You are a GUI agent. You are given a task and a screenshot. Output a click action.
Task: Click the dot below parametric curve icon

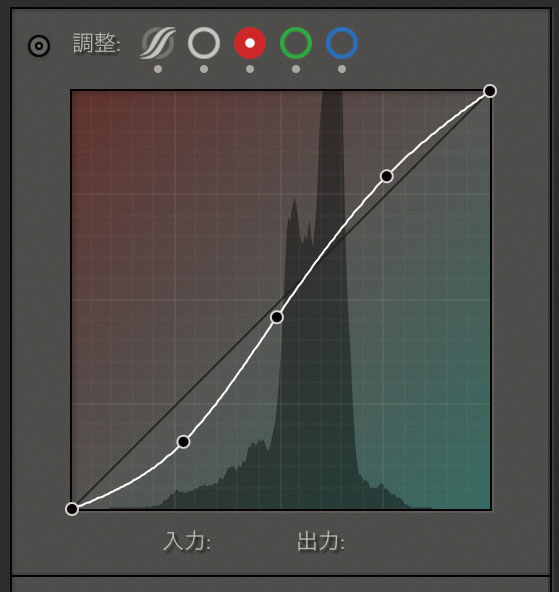click(x=158, y=69)
